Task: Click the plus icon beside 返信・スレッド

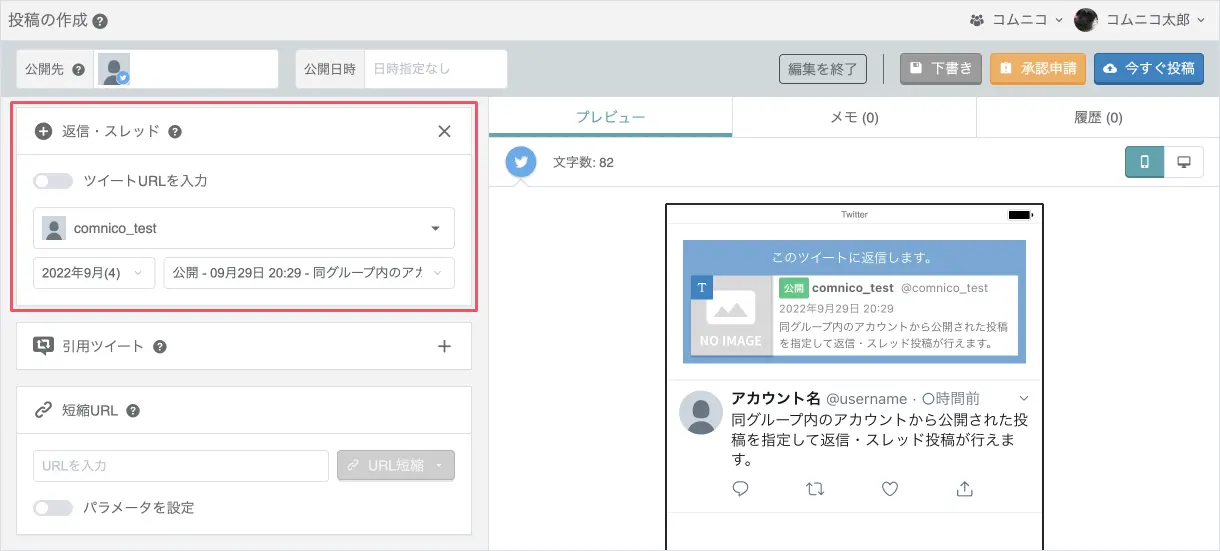Action: click(x=43, y=131)
